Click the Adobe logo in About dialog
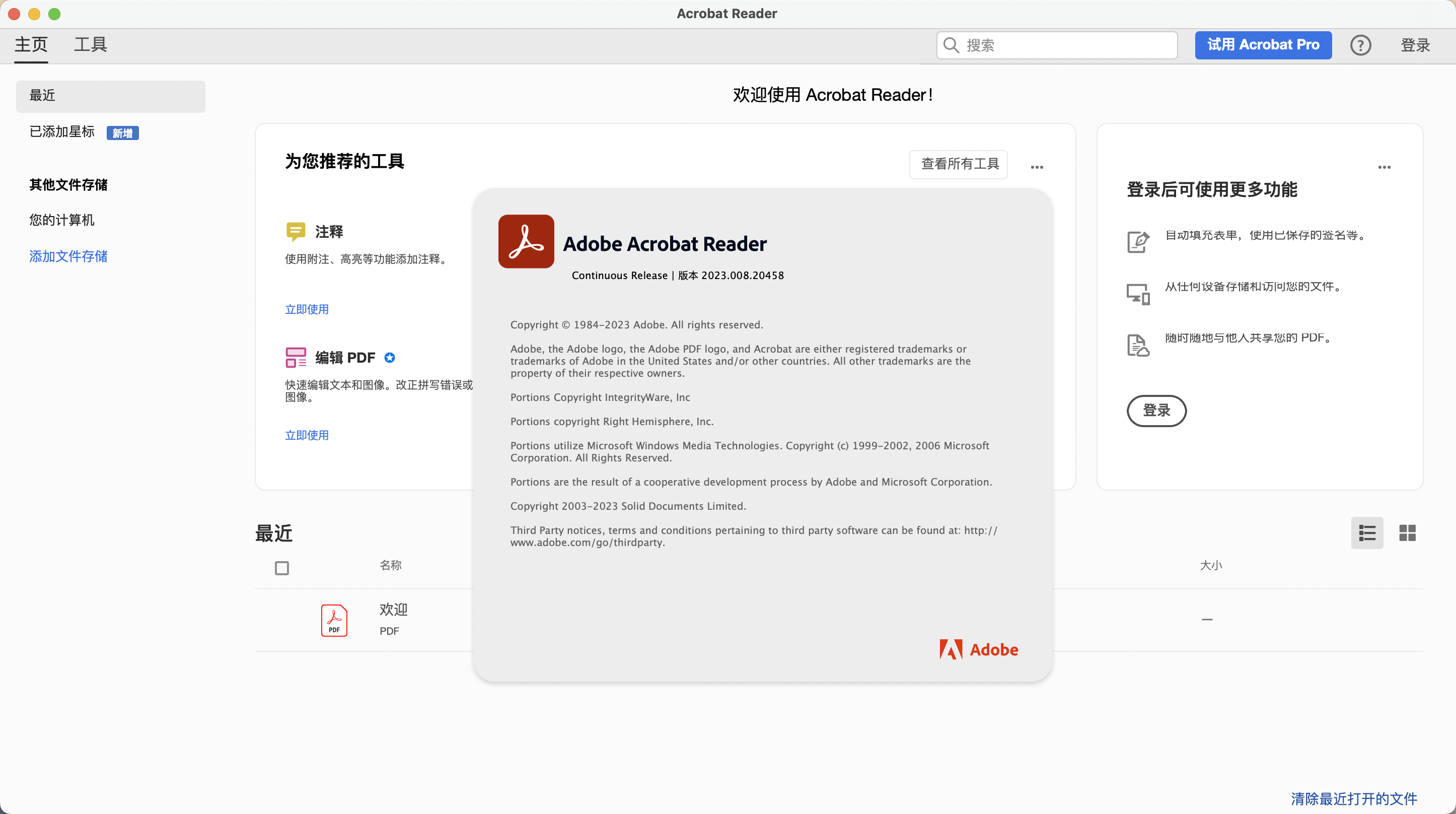Image resolution: width=1456 pixels, height=814 pixels. tap(978, 649)
